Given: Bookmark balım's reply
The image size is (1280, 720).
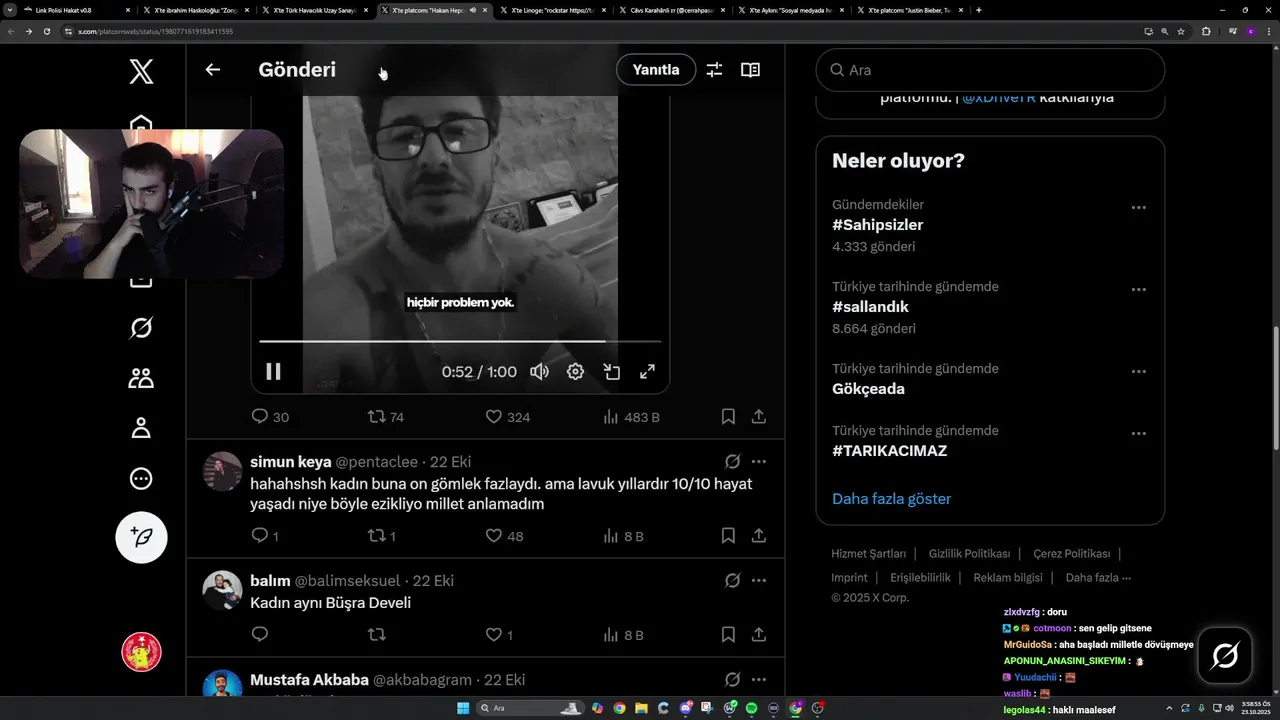Looking at the screenshot, I should click(x=728, y=635).
